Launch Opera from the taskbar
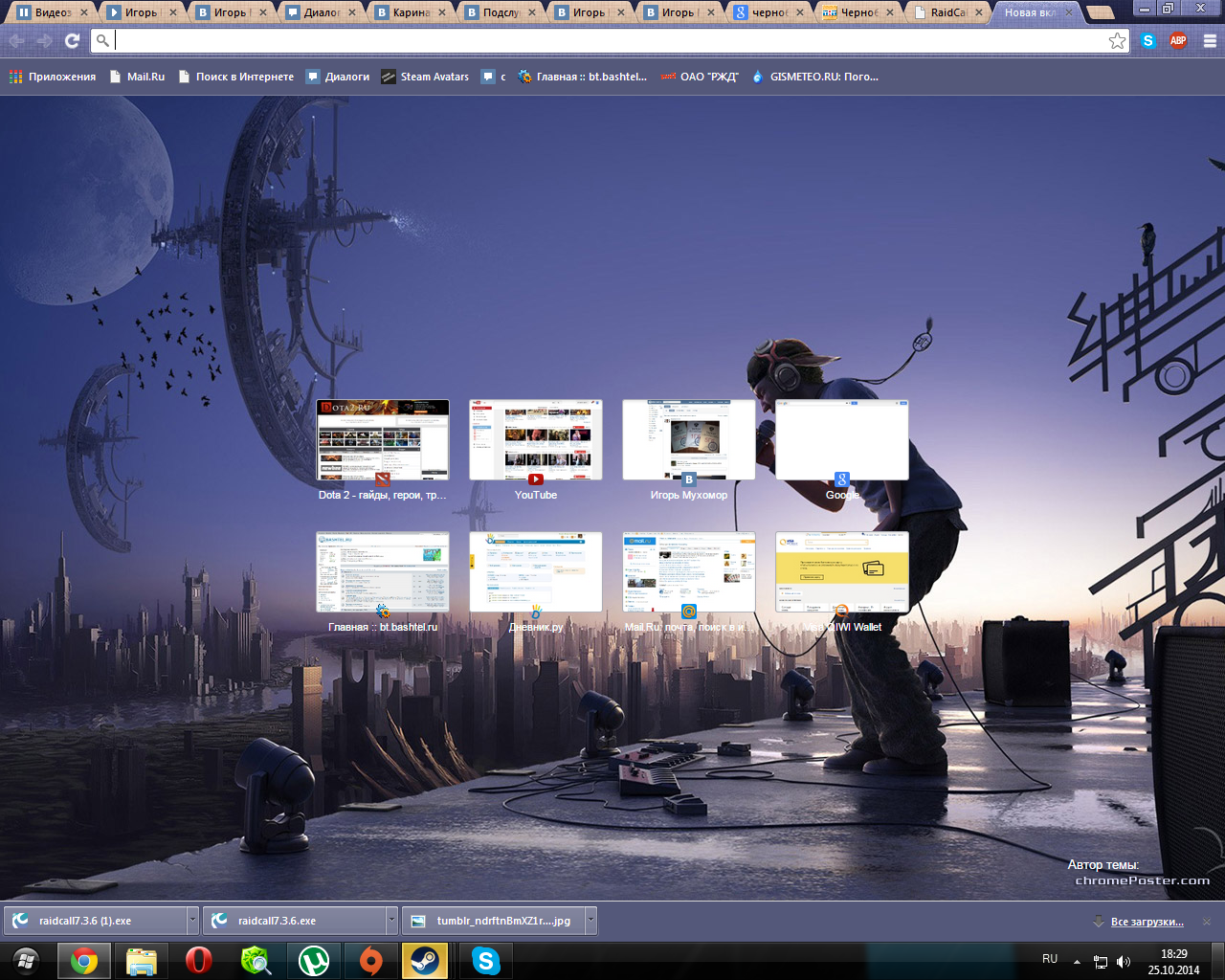This screenshot has height=980, width=1225. pos(199,961)
